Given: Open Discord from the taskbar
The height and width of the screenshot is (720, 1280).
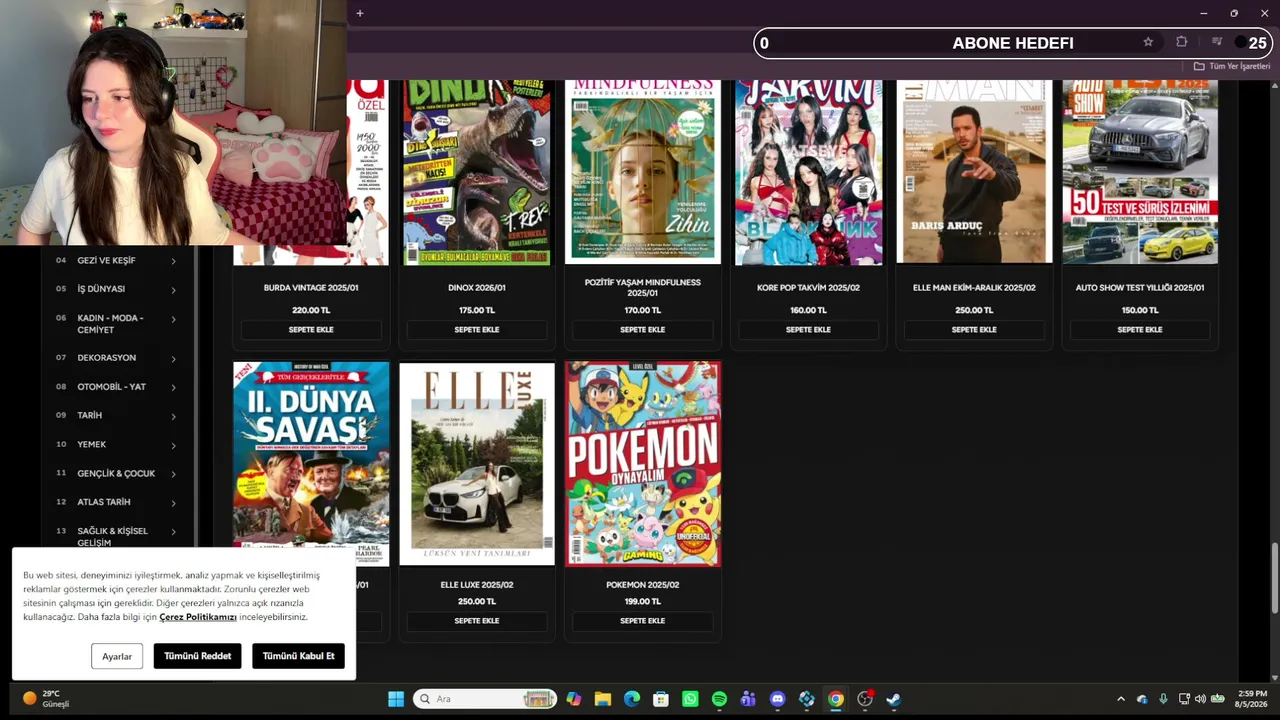Looking at the screenshot, I should tap(777, 699).
